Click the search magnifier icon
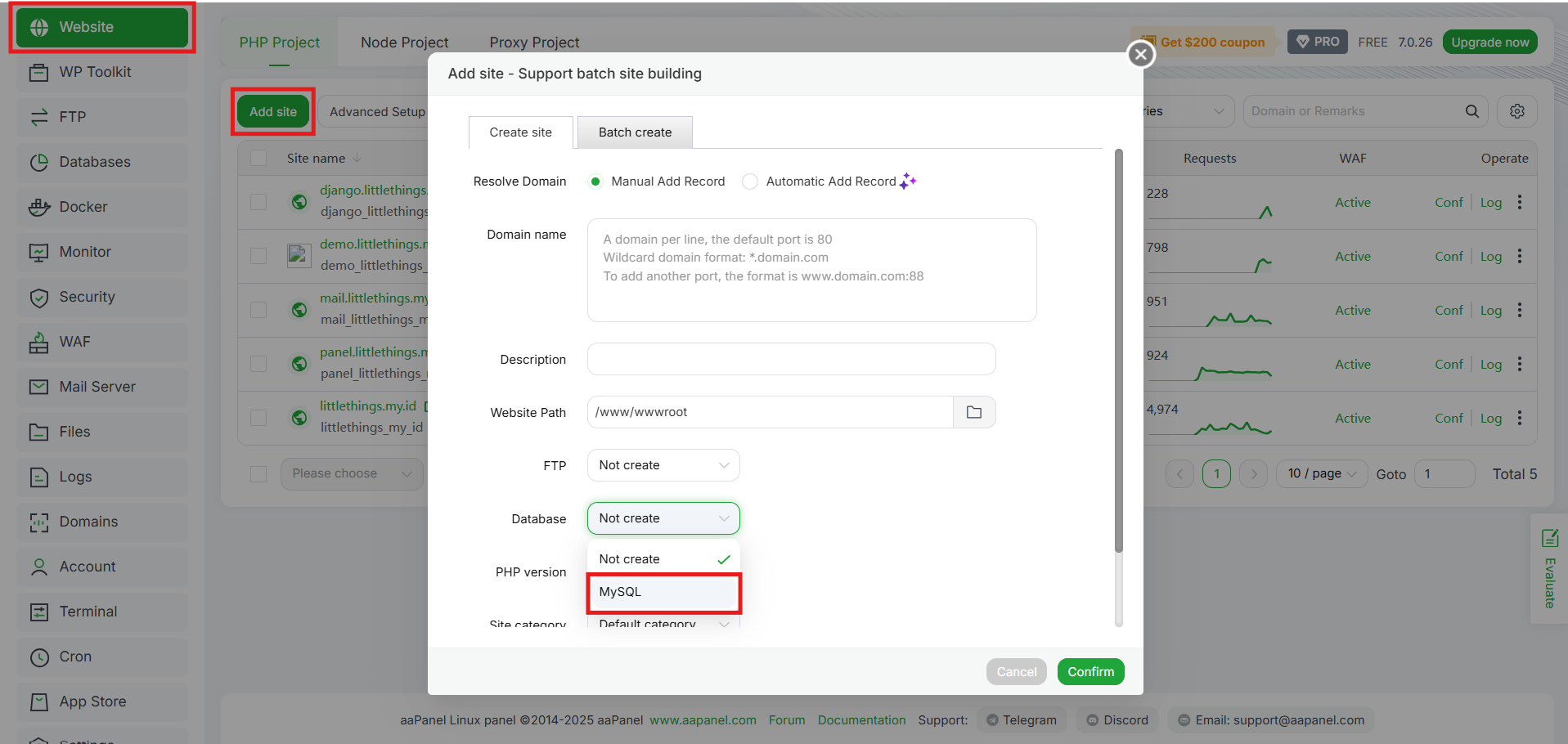The image size is (1568, 744). tap(1471, 111)
